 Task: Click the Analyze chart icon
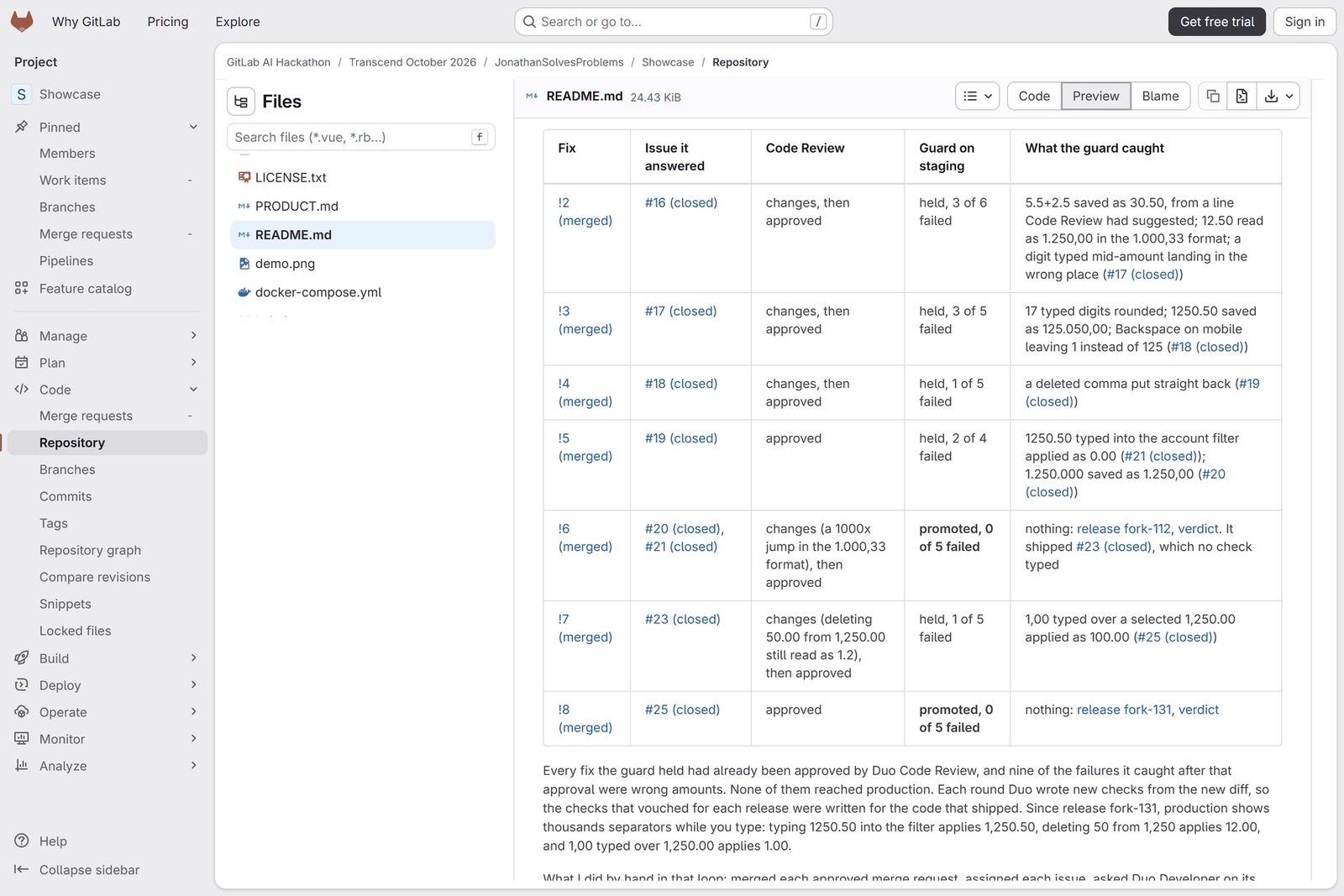22,765
